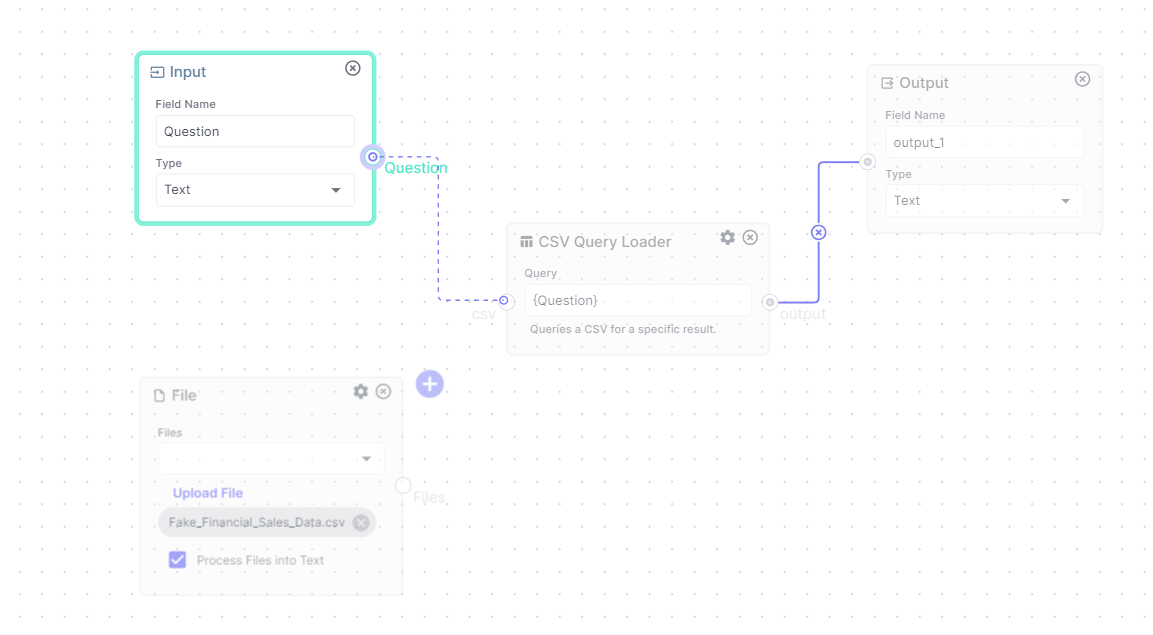Click the Query field containing {Question}

coord(638,300)
